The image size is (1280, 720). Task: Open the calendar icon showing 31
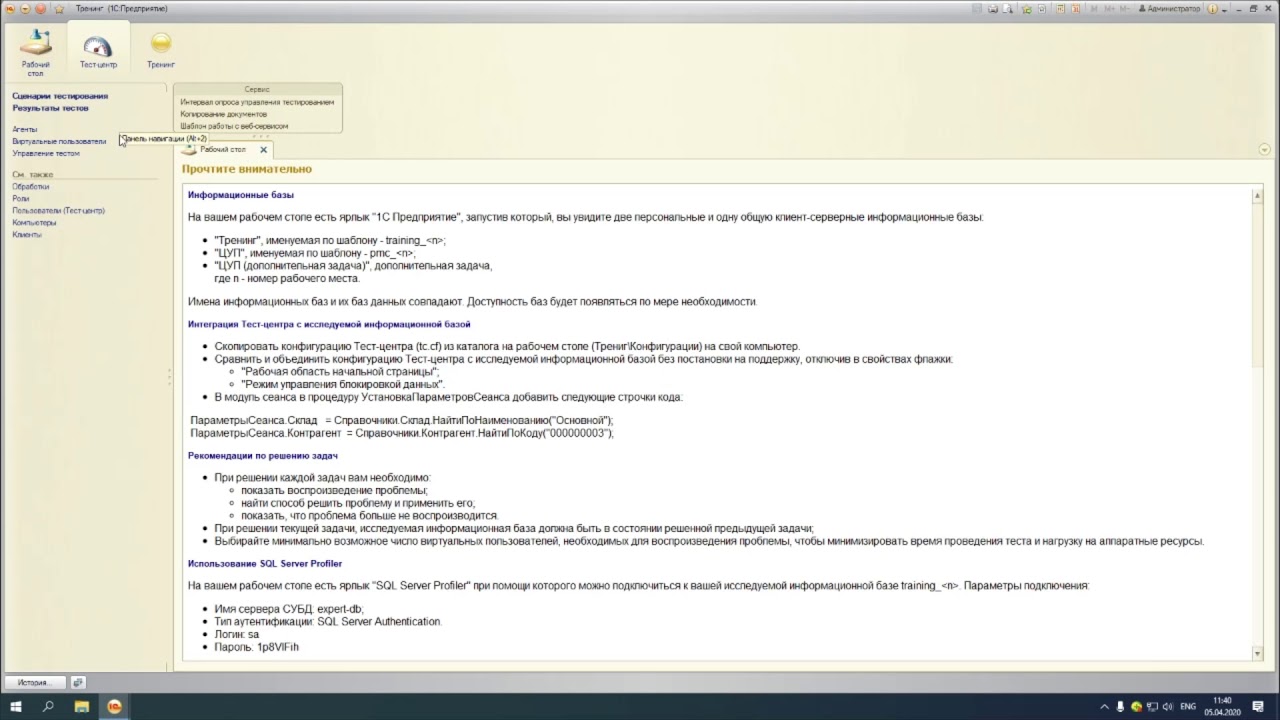click(1075, 8)
